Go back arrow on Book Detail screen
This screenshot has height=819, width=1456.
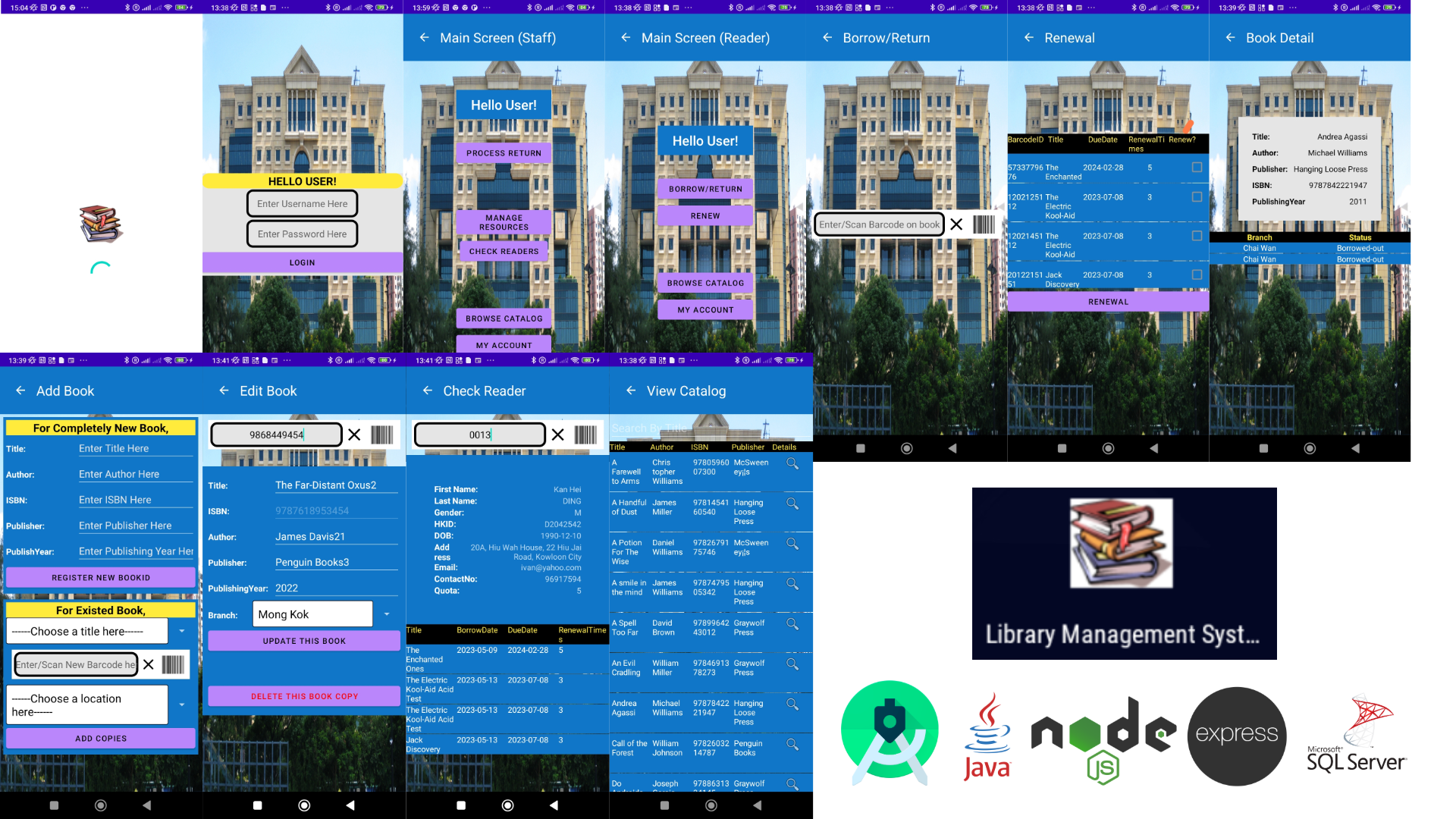[1230, 37]
